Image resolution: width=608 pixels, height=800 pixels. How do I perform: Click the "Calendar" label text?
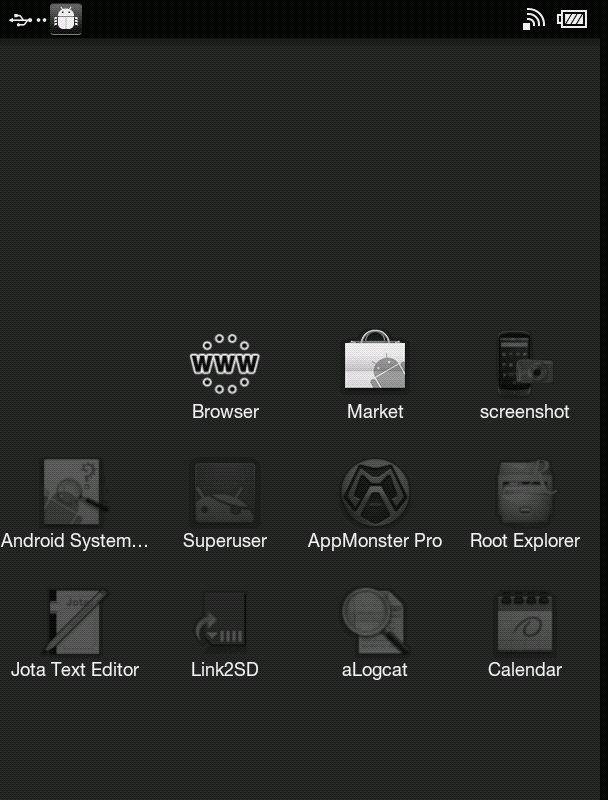(525, 669)
